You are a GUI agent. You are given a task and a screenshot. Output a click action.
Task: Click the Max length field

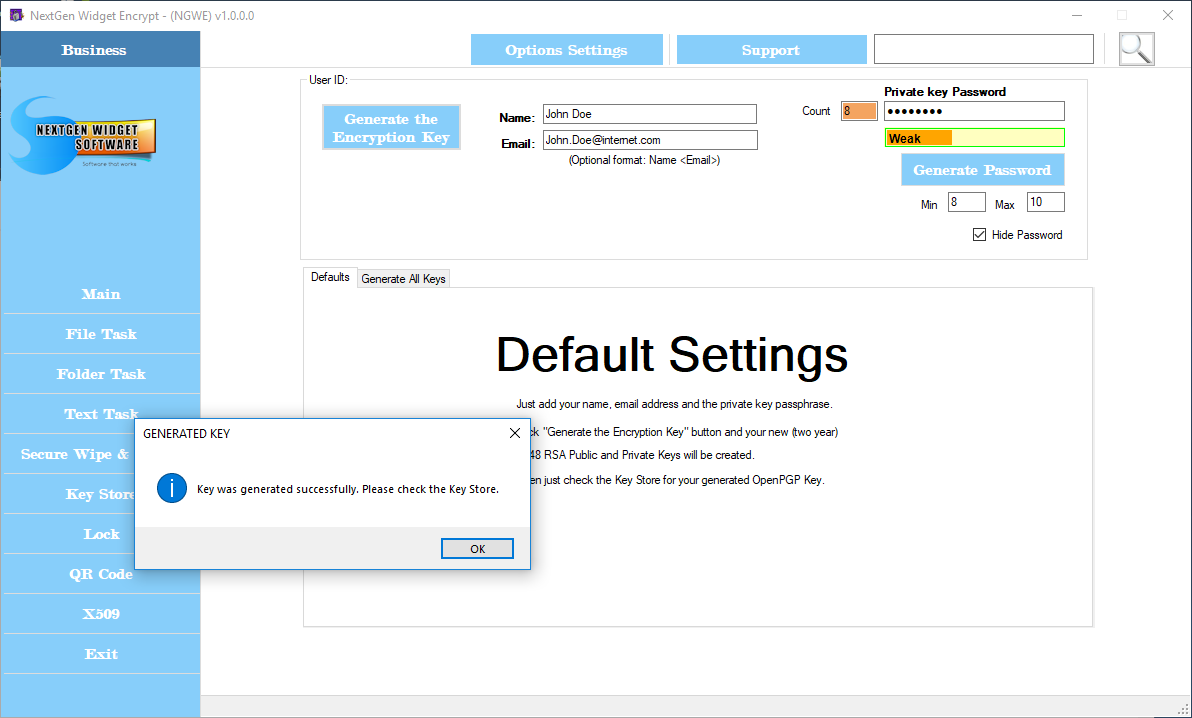(x=1045, y=202)
